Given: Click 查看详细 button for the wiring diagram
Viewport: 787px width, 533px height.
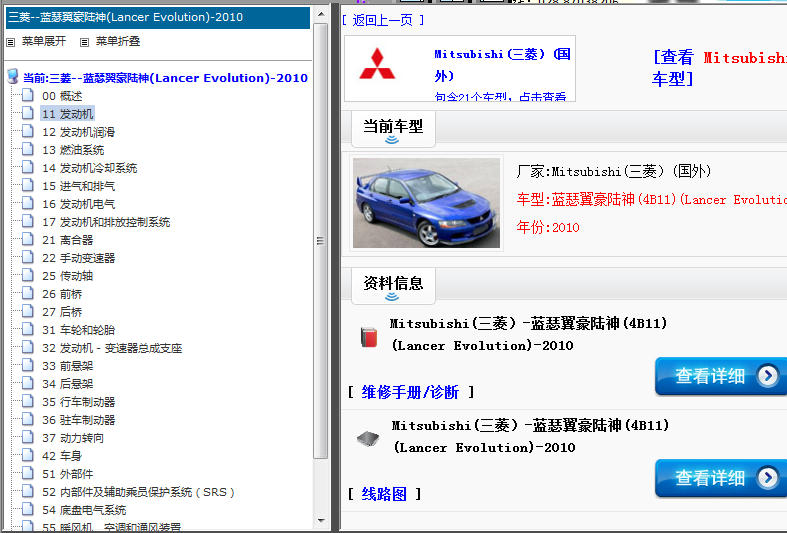Looking at the screenshot, I should click(721, 478).
